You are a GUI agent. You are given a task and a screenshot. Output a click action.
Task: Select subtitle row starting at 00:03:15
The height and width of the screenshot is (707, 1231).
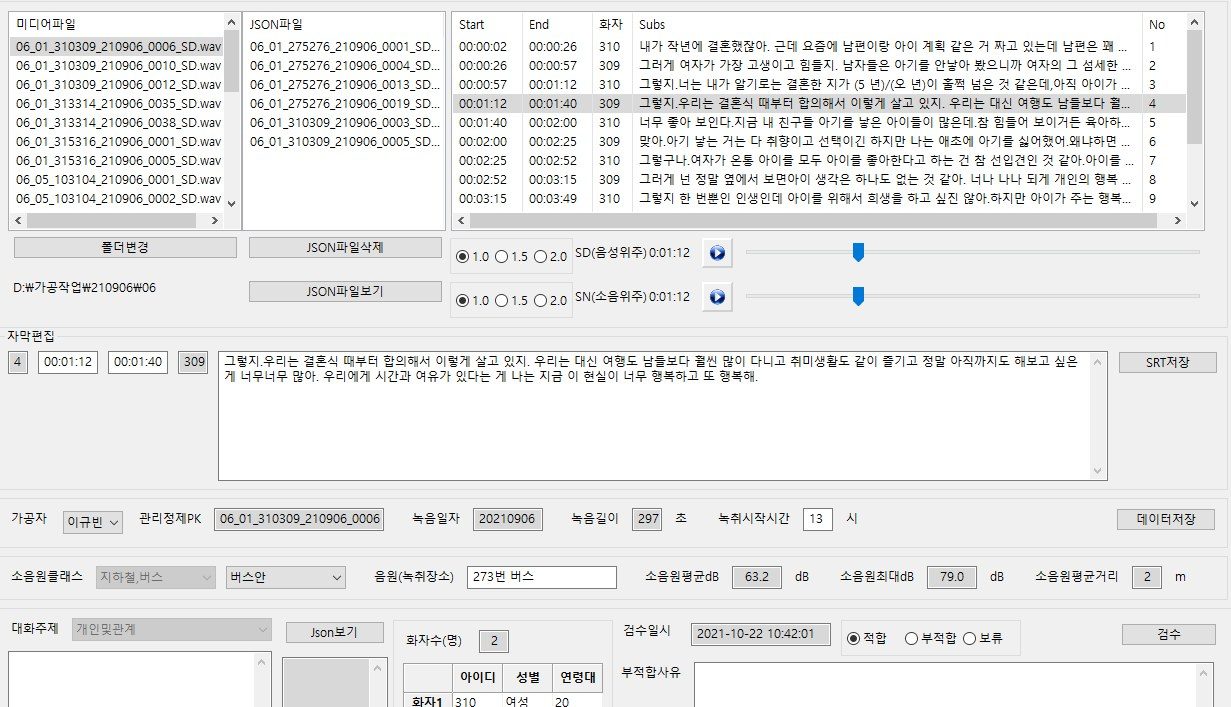820,198
